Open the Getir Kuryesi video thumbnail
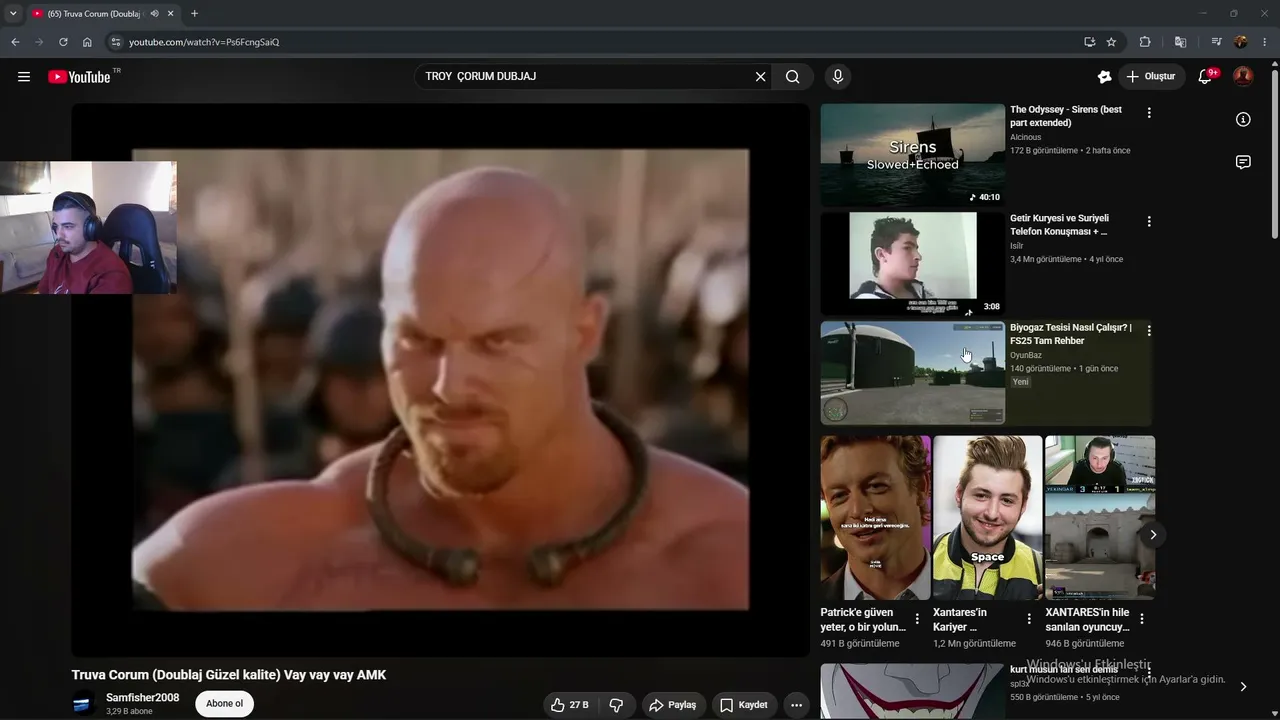This screenshot has height=720, width=1280. point(913,264)
